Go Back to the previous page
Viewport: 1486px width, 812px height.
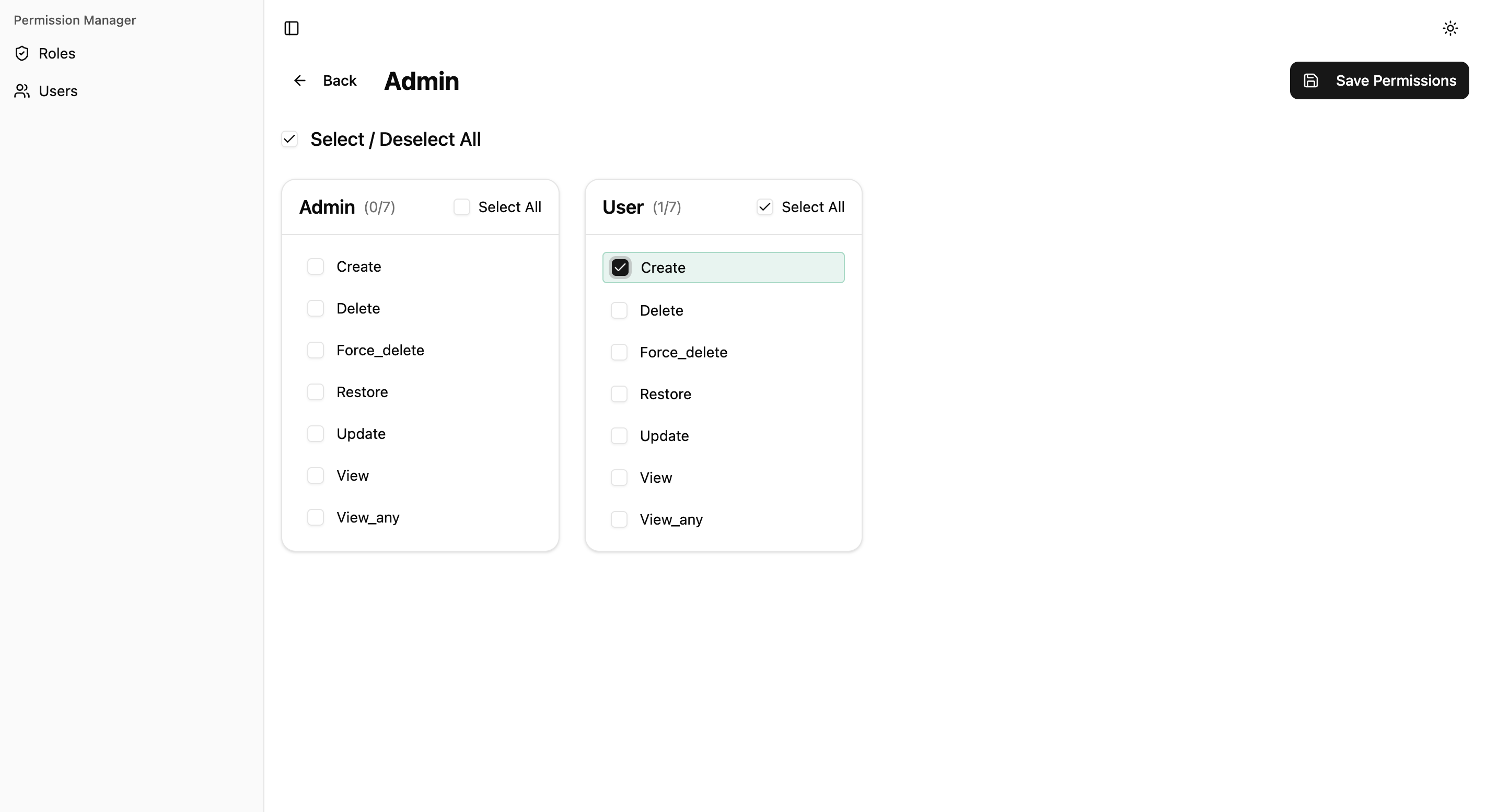point(339,81)
